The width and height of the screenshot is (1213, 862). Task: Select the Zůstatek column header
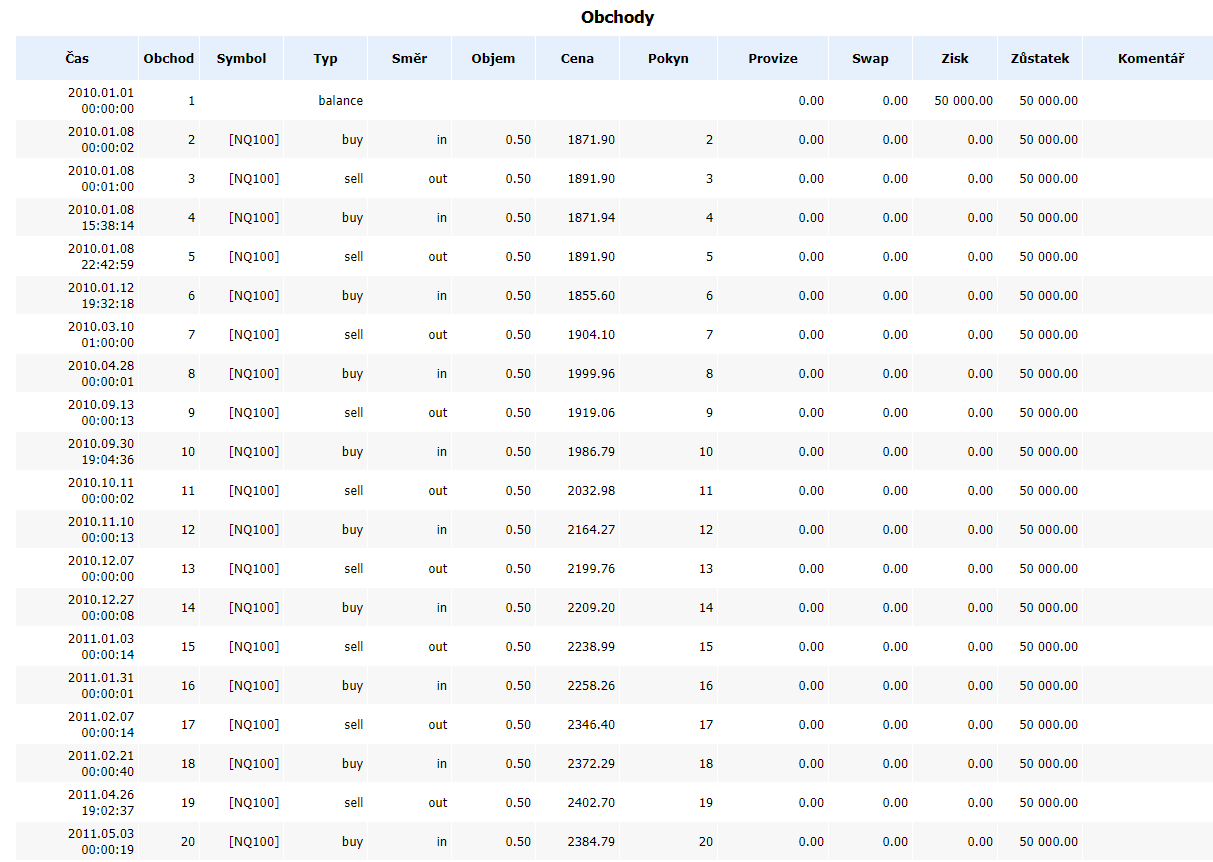tap(1040, 58)
